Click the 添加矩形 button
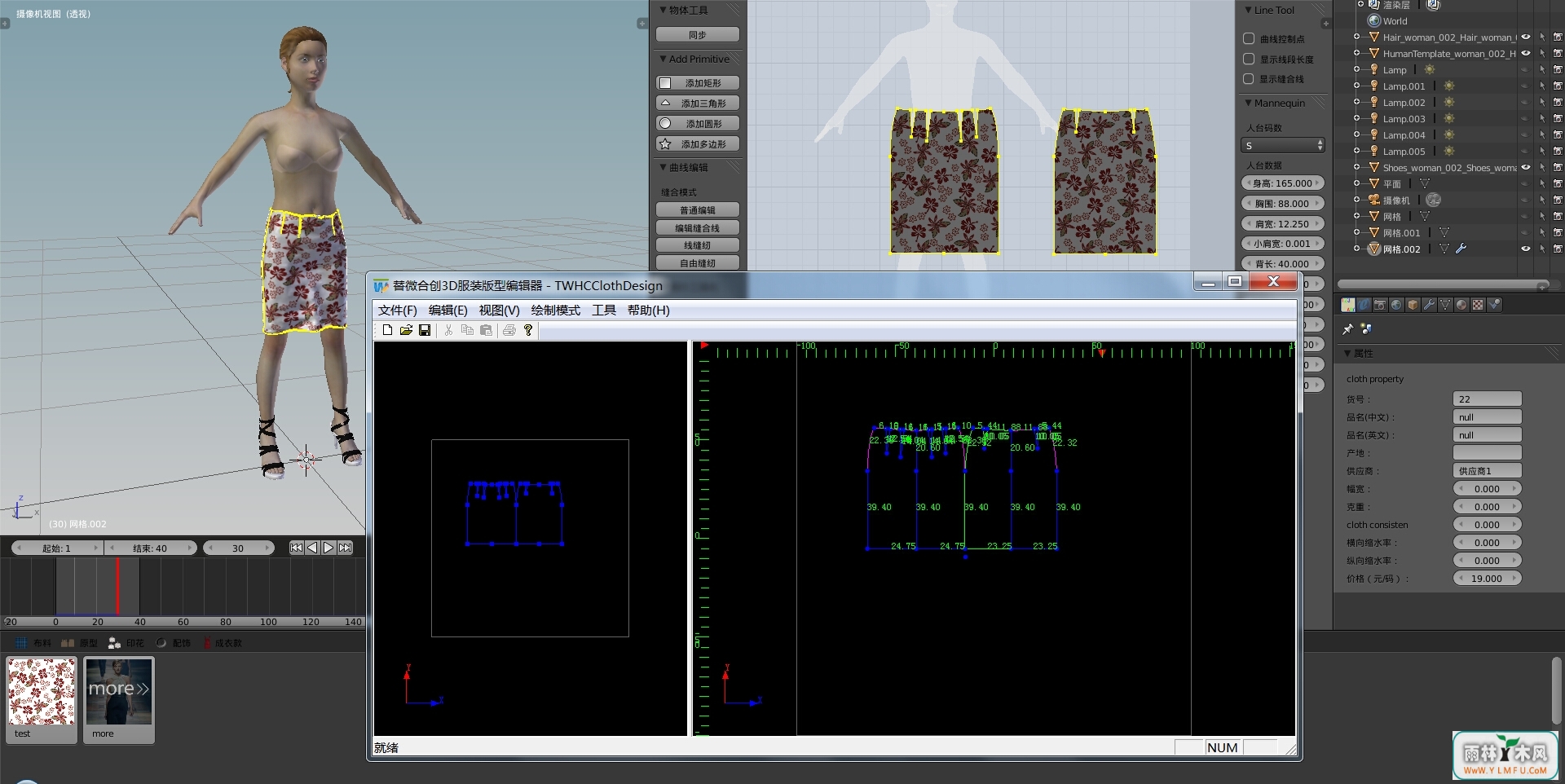This screenshot has width=1565, height=784. (698, 83)
